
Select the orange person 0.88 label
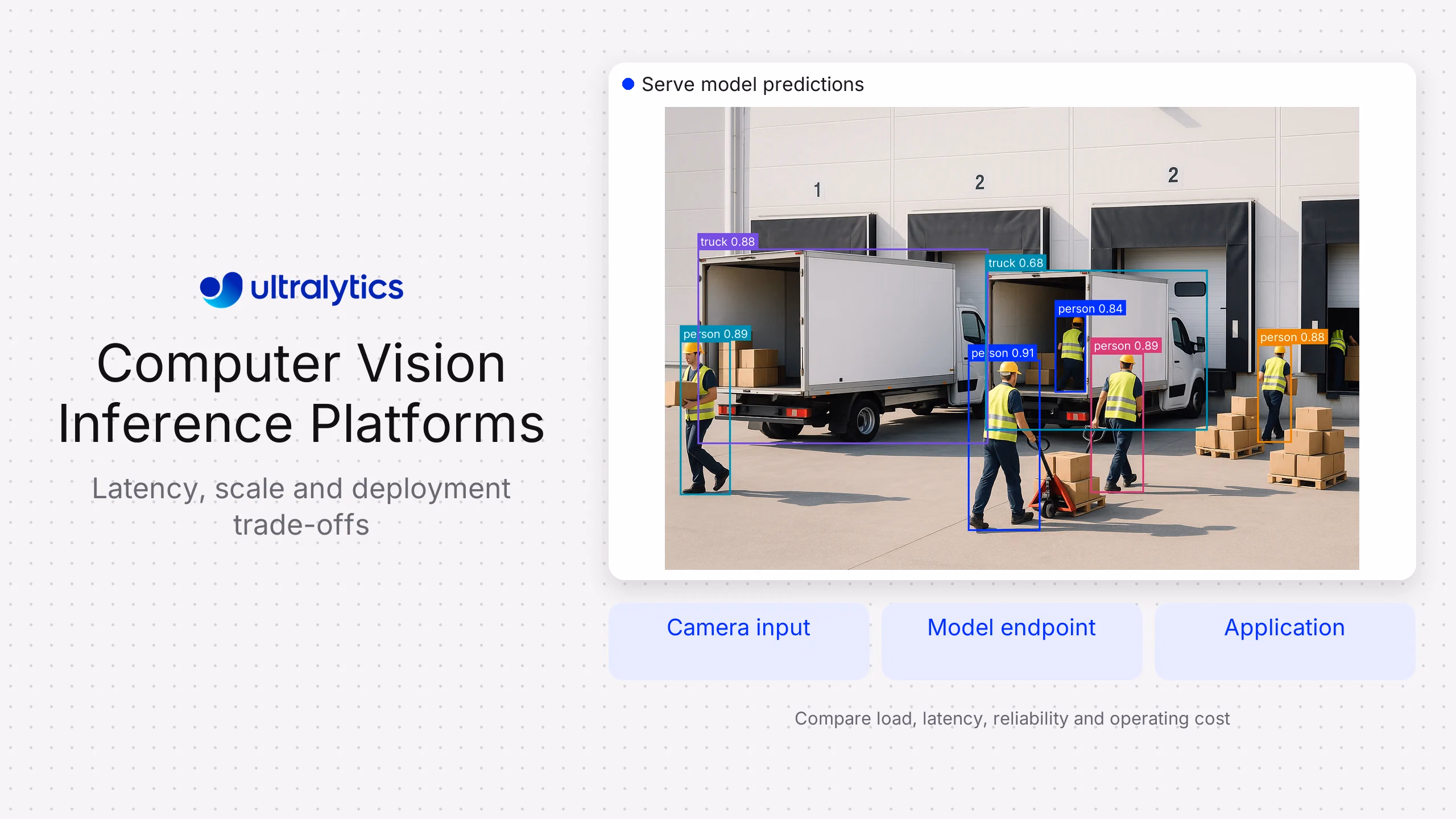pos(1292,337)
